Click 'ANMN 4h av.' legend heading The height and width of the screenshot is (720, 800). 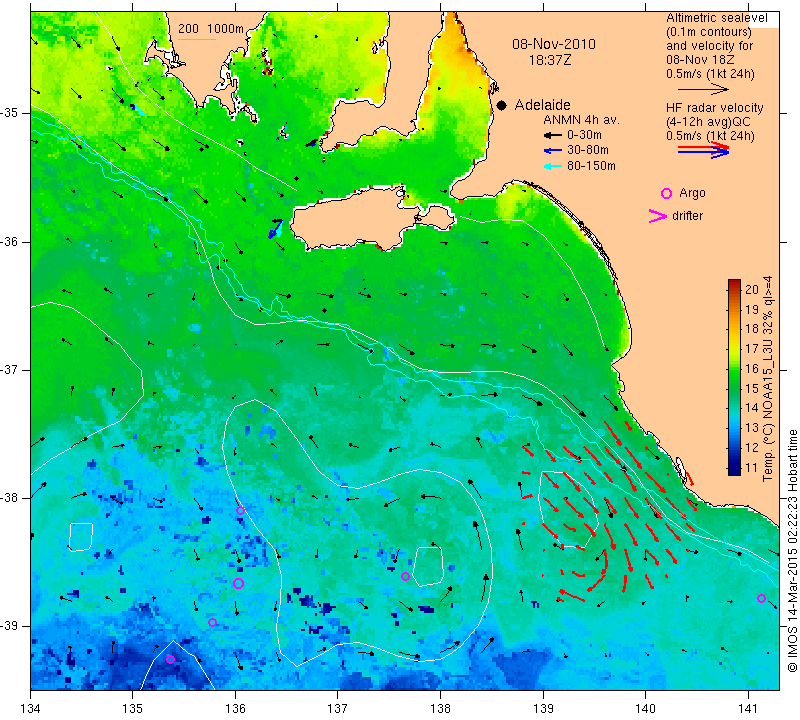[581, 120]
